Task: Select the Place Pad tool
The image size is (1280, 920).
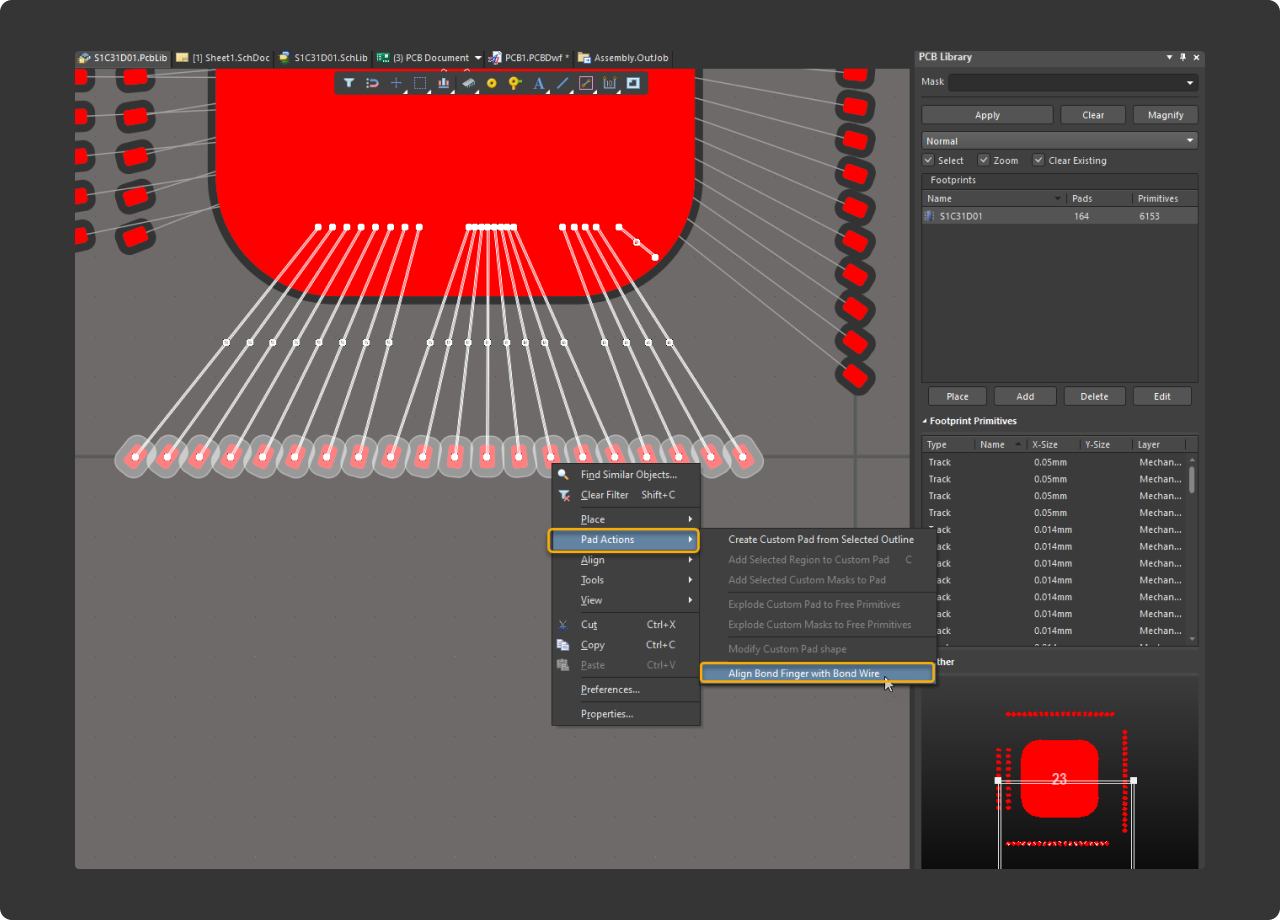Action: (x=515, y=83)
